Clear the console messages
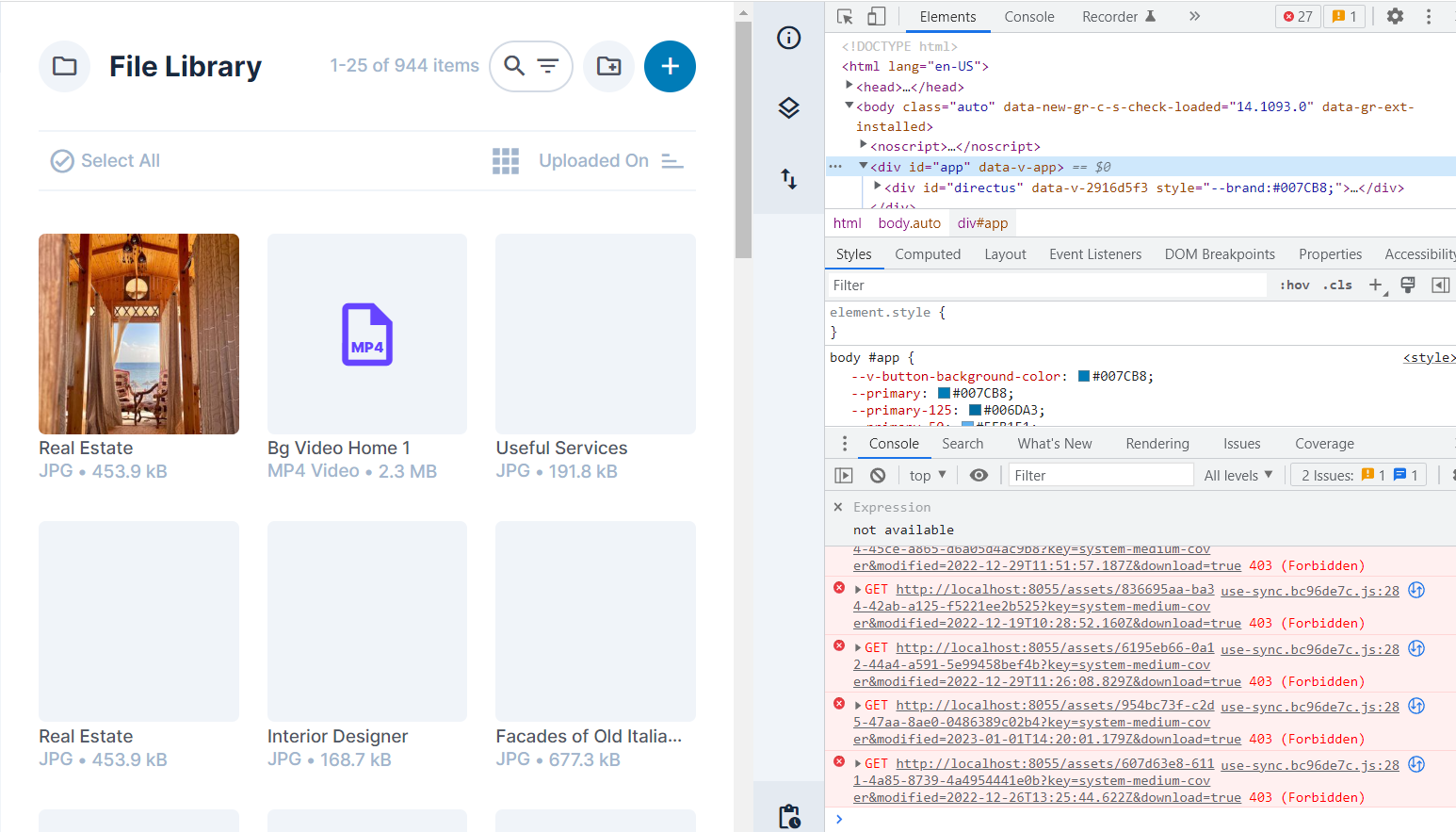This screenshot has width=1456, height=832. [x=877, y=475]
